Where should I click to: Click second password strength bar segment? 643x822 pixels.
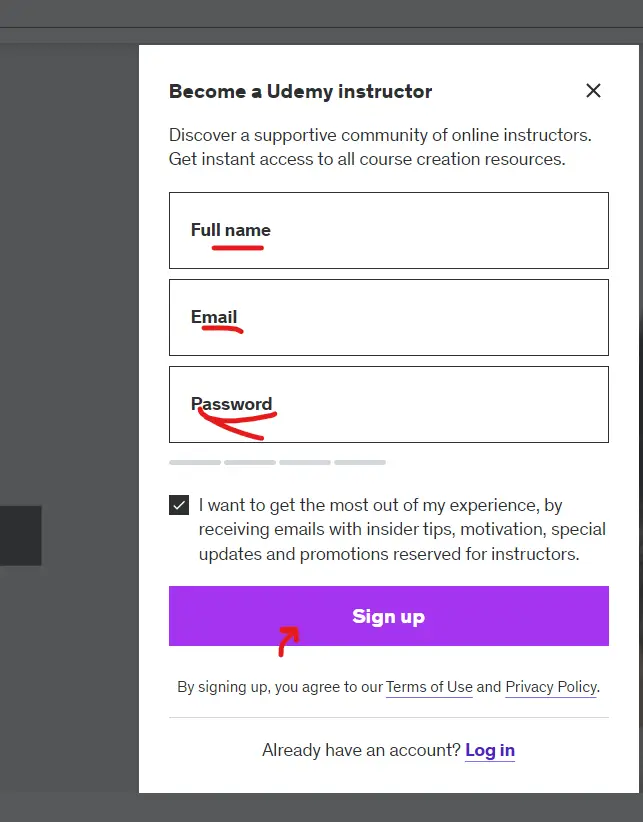(x=250, y=463)
